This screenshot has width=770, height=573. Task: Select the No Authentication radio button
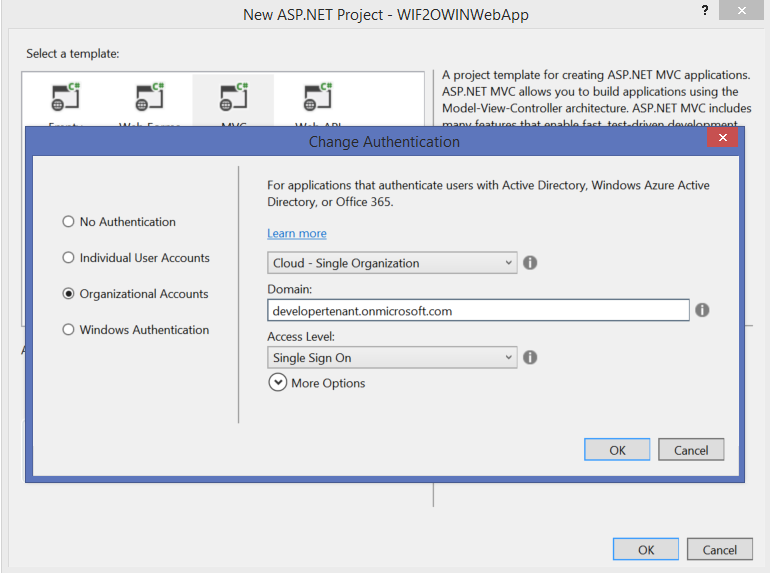click(68, 221)
